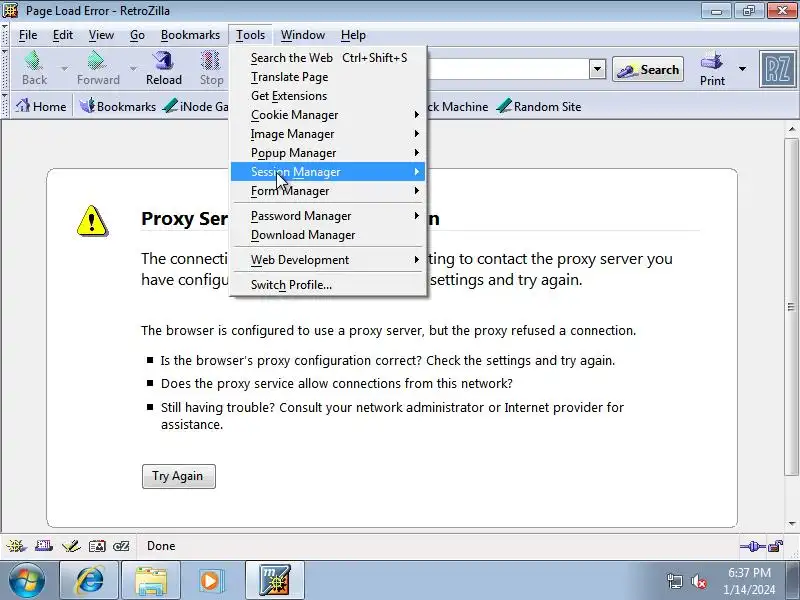
Task: Collapse the menu bar toolbar grippy
Action: point(5,35)
